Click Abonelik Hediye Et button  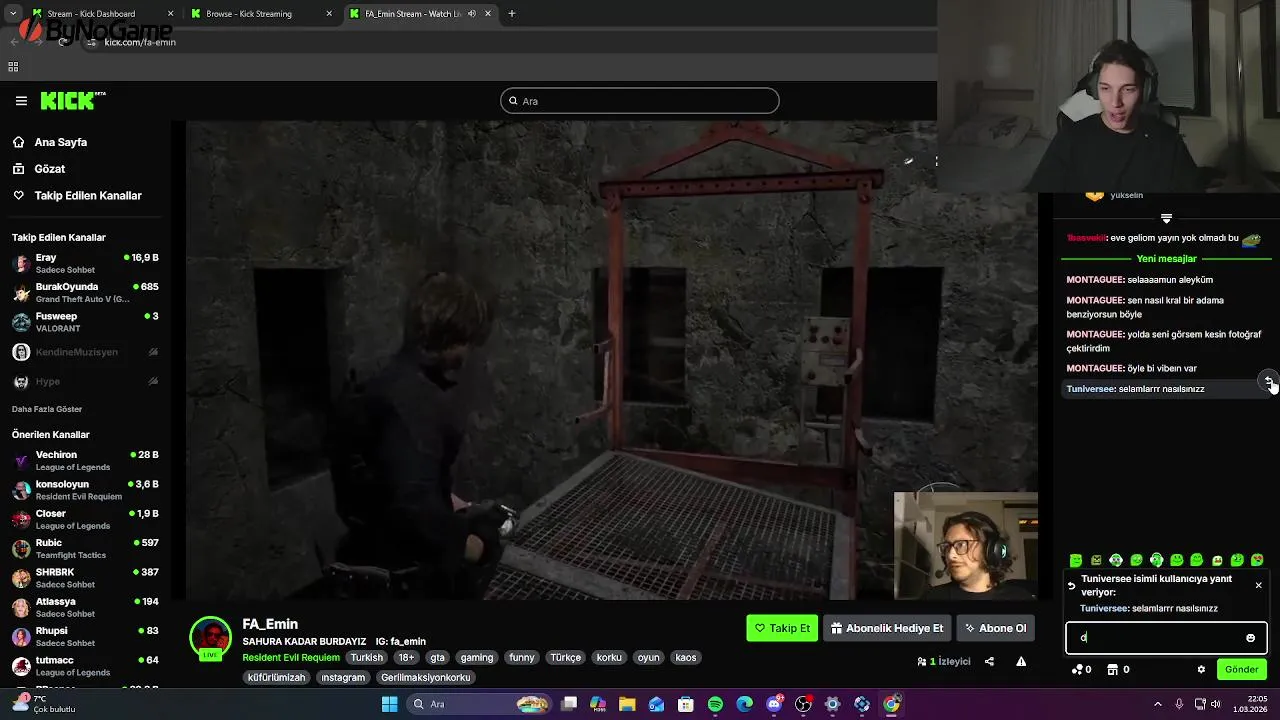pyautogui.click(x=887, y=628)
